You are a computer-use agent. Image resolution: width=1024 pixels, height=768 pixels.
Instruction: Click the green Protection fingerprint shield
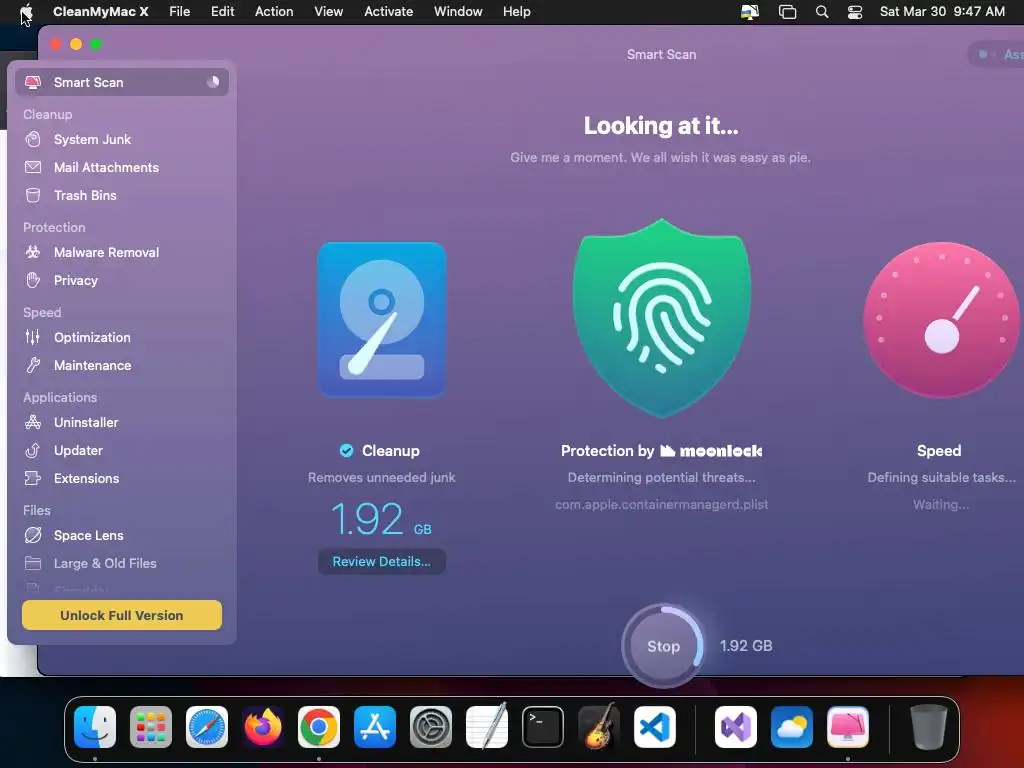[x=662, y=318]
